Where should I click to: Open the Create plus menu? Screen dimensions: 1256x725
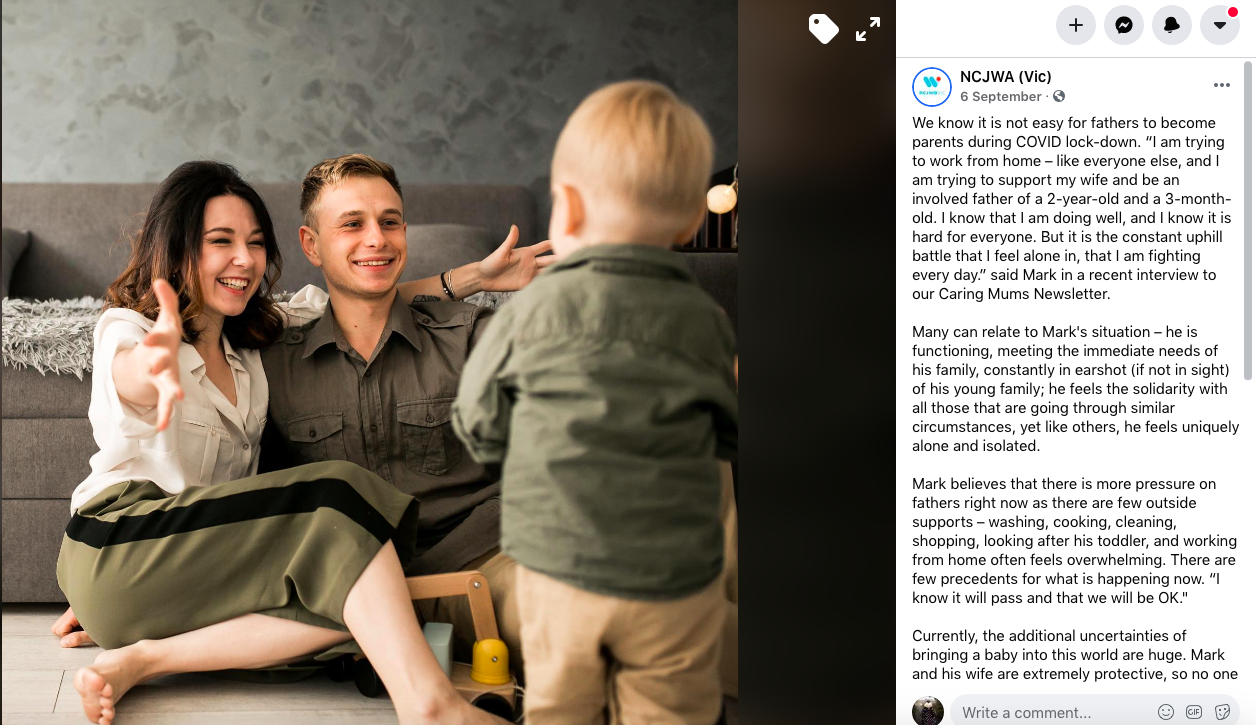point(1076,25)
